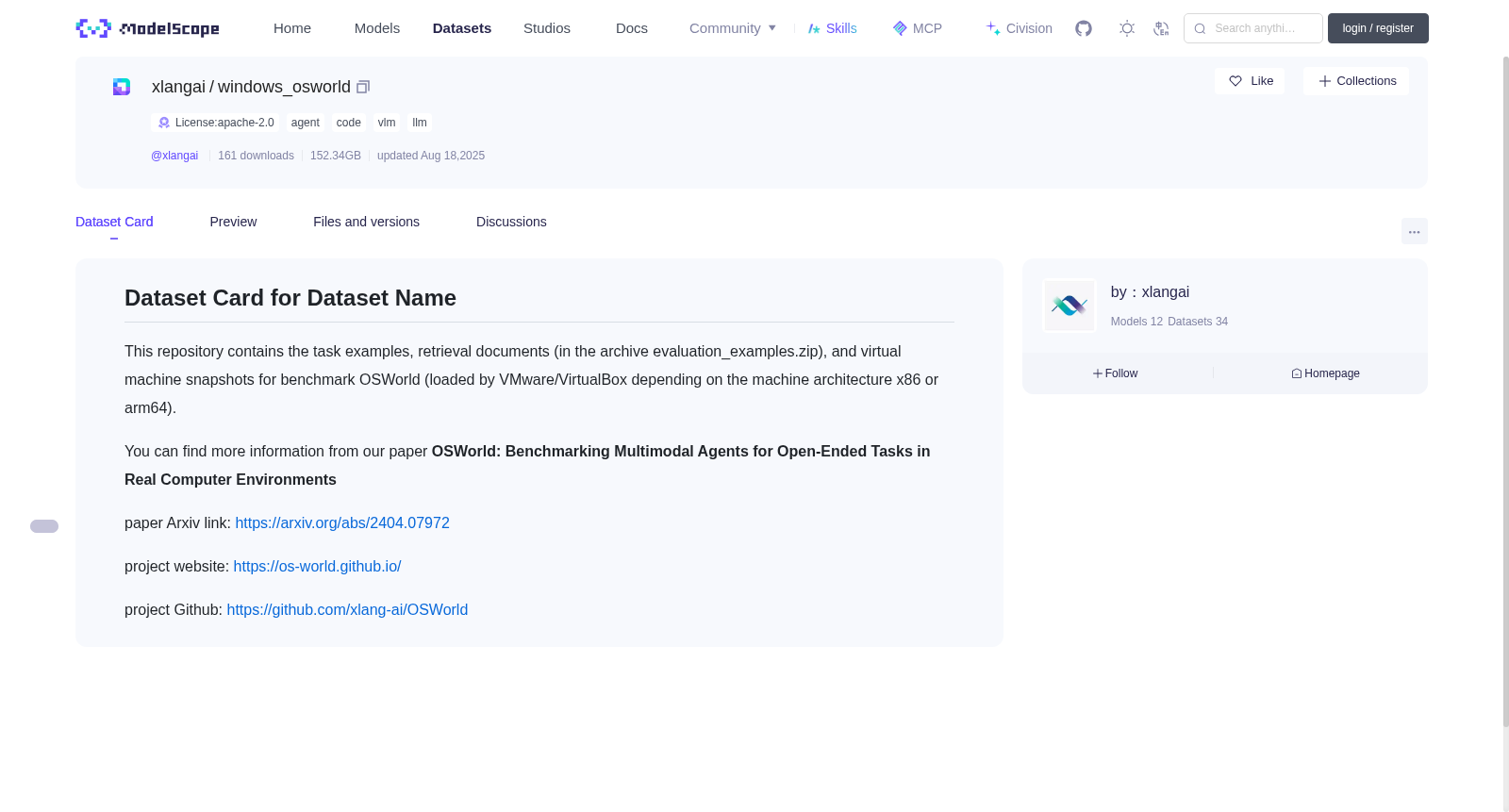Open the GitHub icon link
This screenshot has height=812, width=1509.
click(1084, 28)
